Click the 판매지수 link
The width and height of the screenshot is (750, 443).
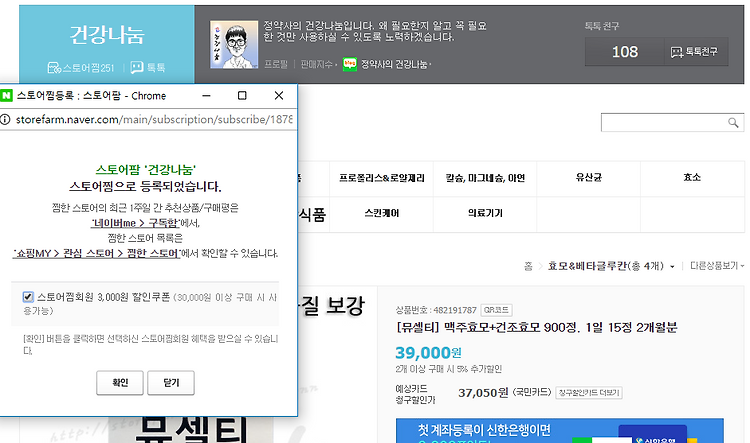point(316,64)
